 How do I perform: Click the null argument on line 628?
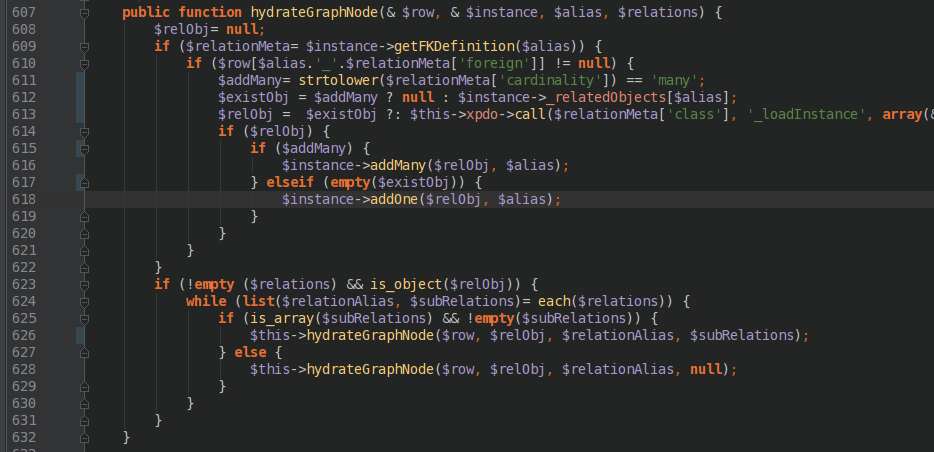point(706,369)
